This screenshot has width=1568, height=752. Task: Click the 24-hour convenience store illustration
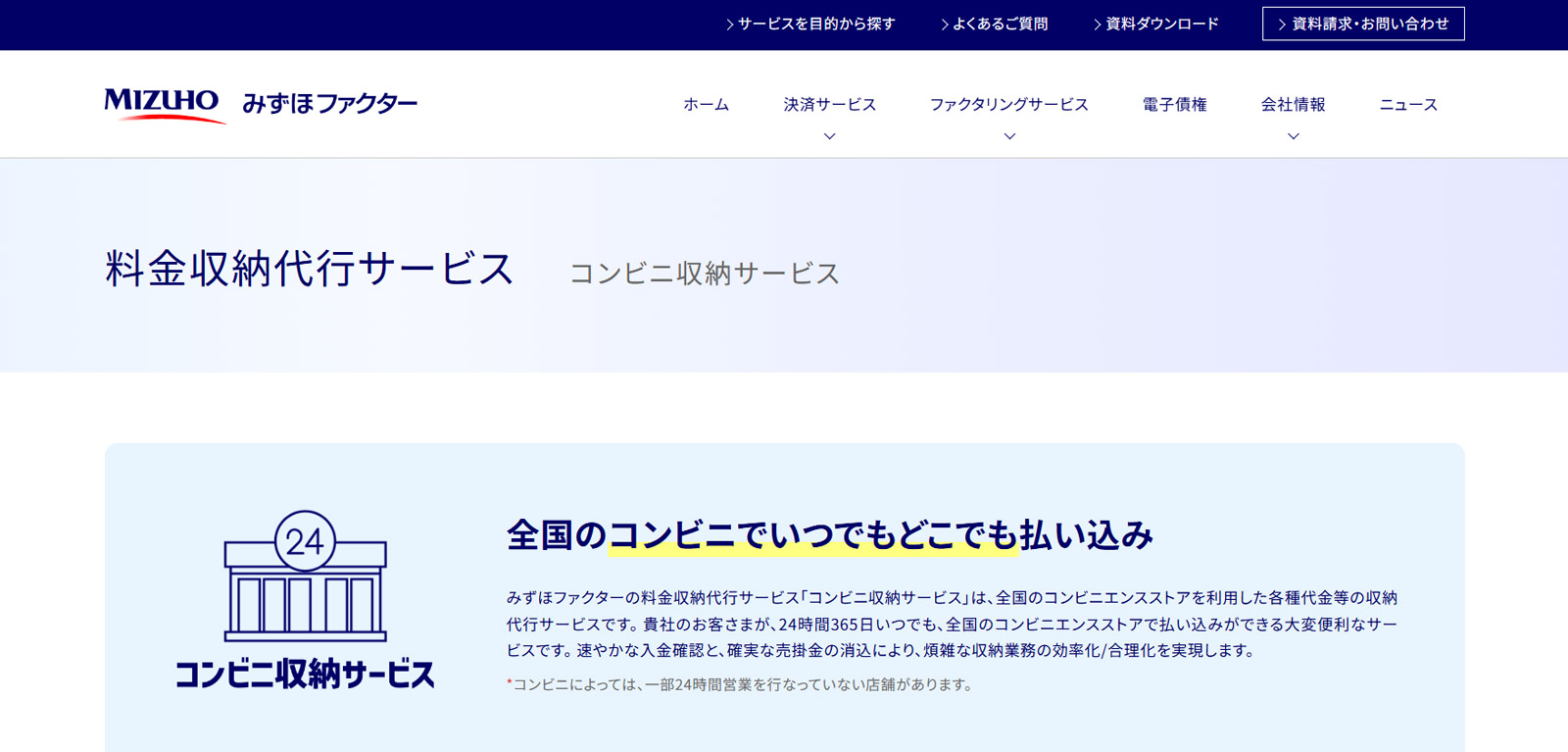tap(305, 576)
